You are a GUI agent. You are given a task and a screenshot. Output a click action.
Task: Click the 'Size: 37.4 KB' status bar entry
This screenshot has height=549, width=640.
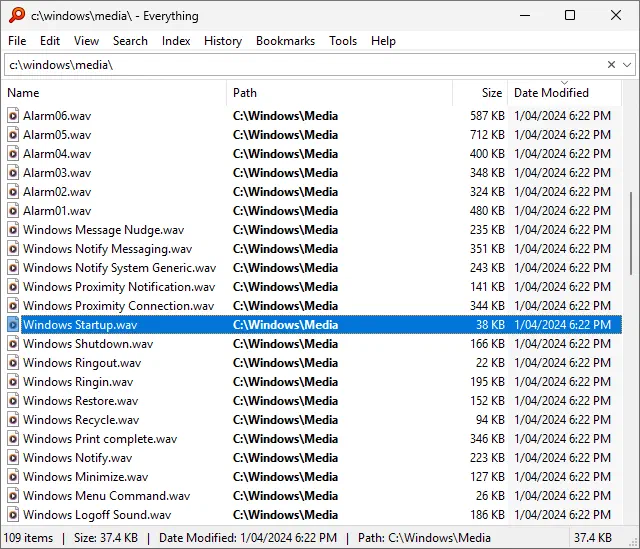[106, 538]
